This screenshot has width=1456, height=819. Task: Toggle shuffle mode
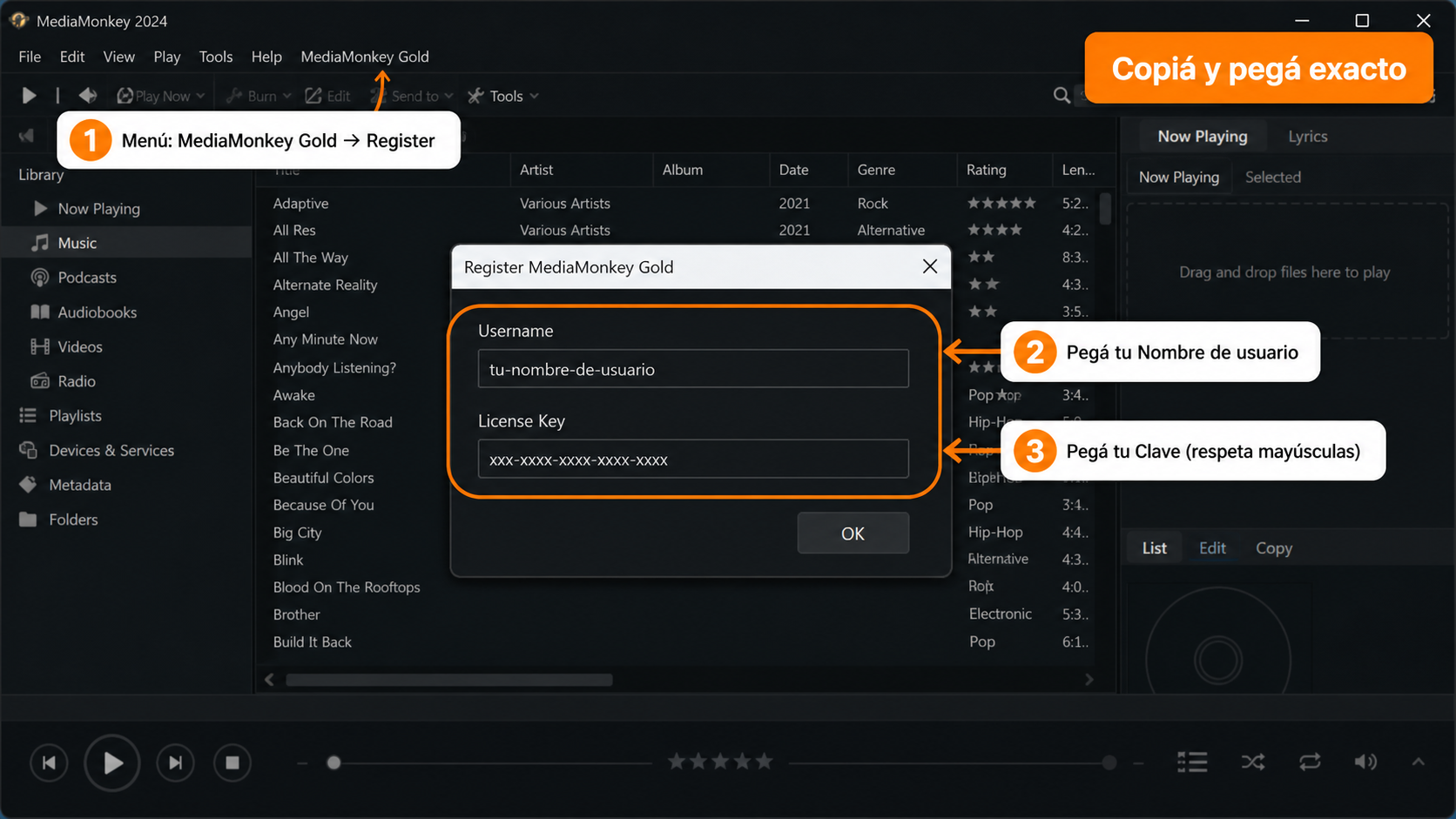click(x=1253, y=762)
